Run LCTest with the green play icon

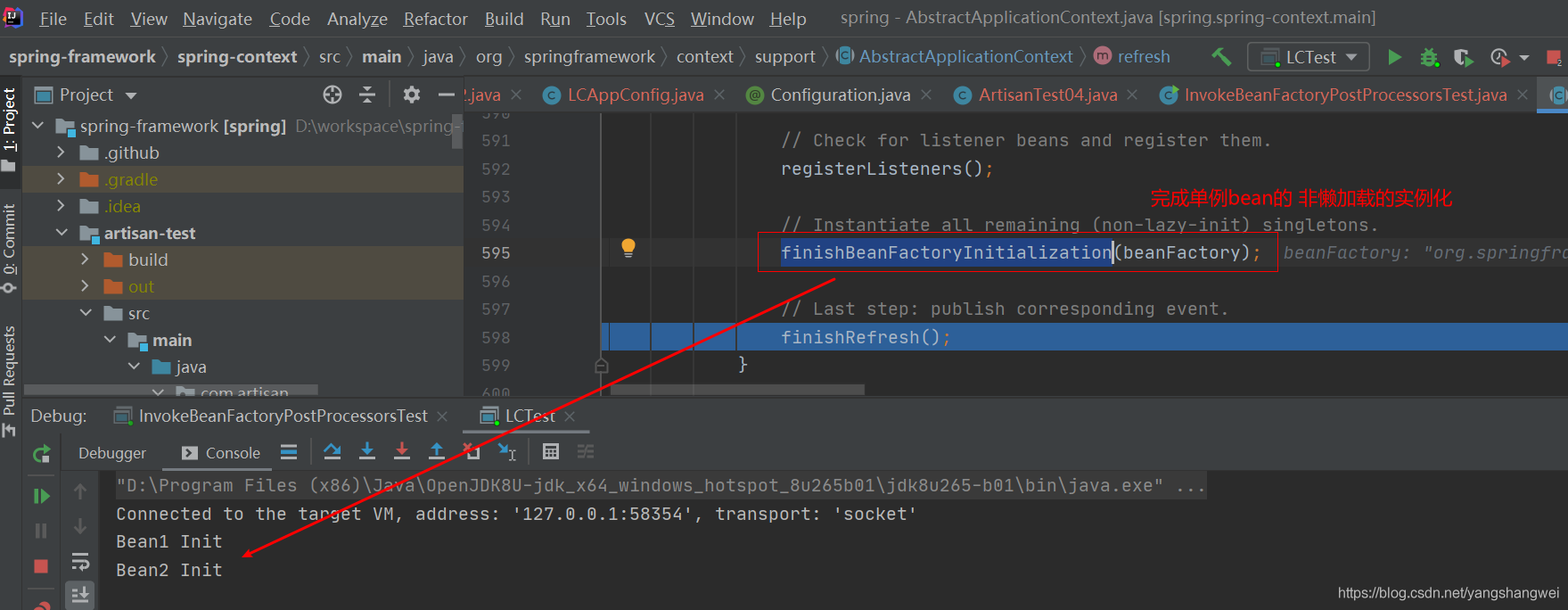tap(1394, 57)
